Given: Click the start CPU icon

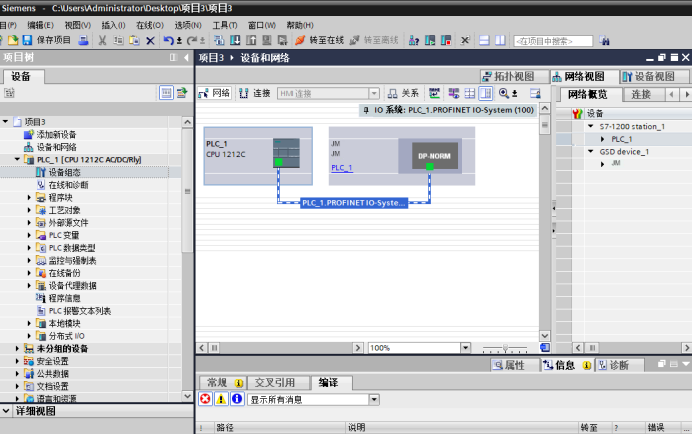Looking at the screenshot, I should [x=430, y=41].
